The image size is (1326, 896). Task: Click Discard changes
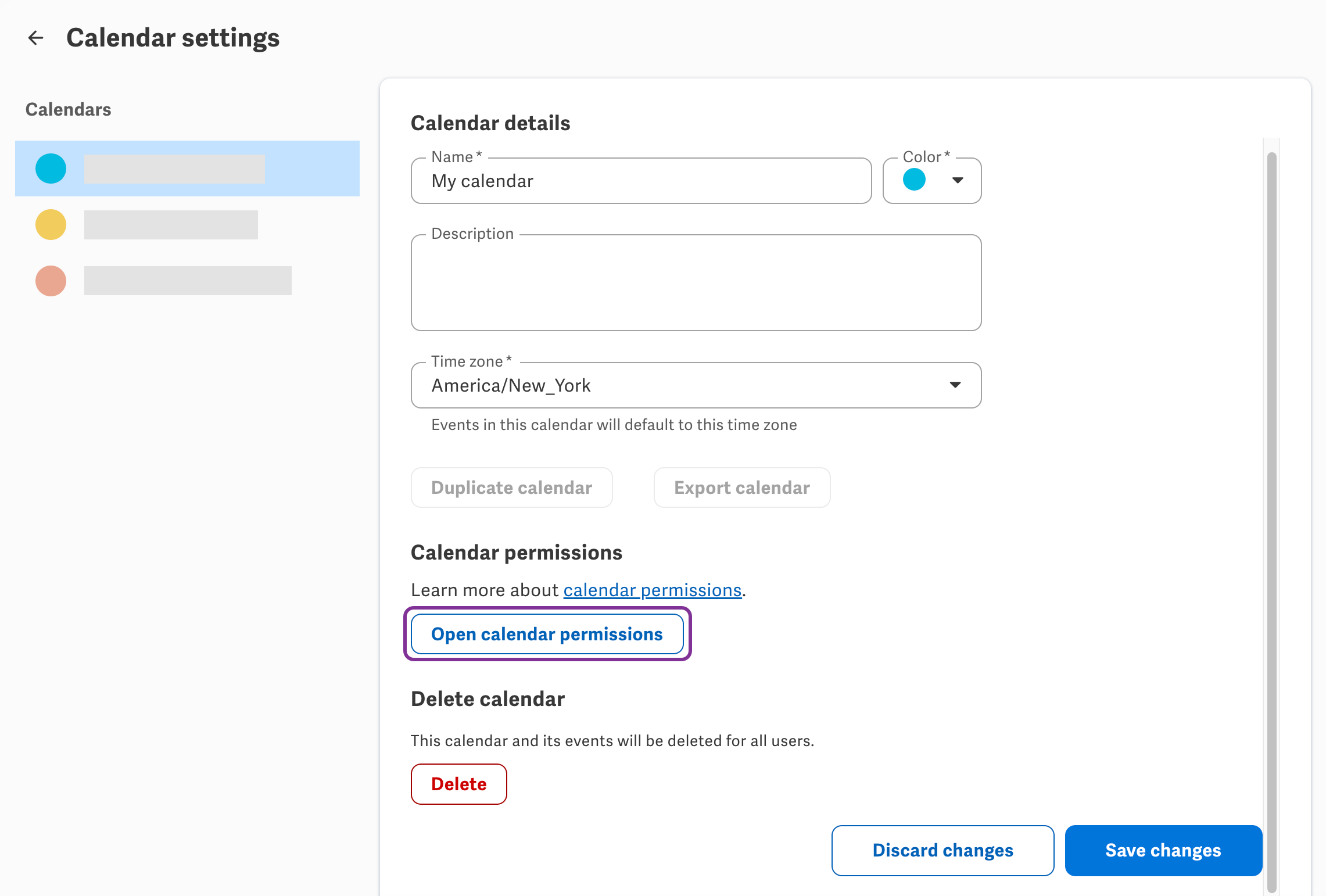point(942,850)
